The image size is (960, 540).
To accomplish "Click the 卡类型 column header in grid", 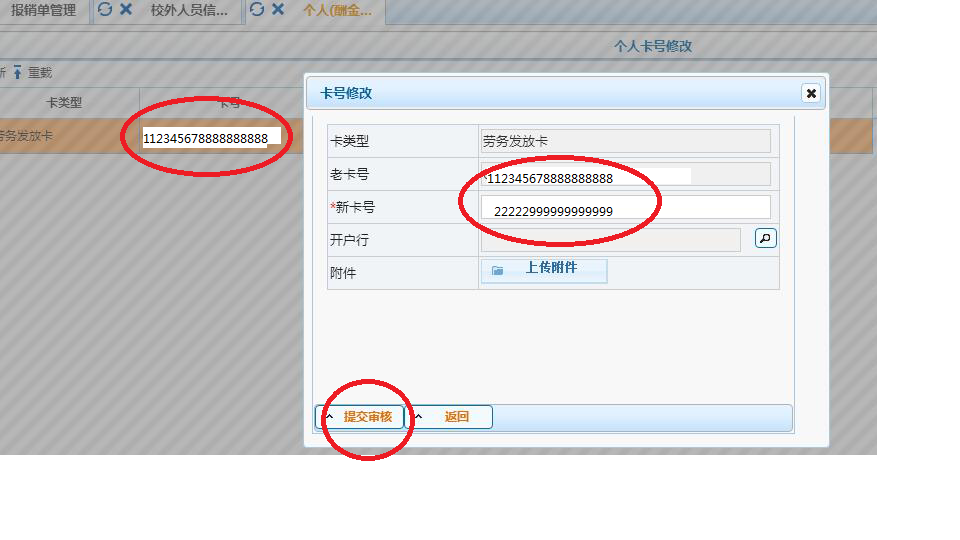I will pyautogui.click(x=64, y=103).
